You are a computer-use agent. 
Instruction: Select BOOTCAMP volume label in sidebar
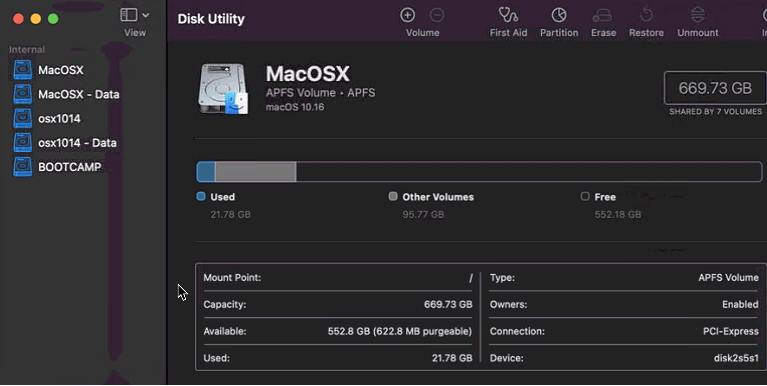69,167
